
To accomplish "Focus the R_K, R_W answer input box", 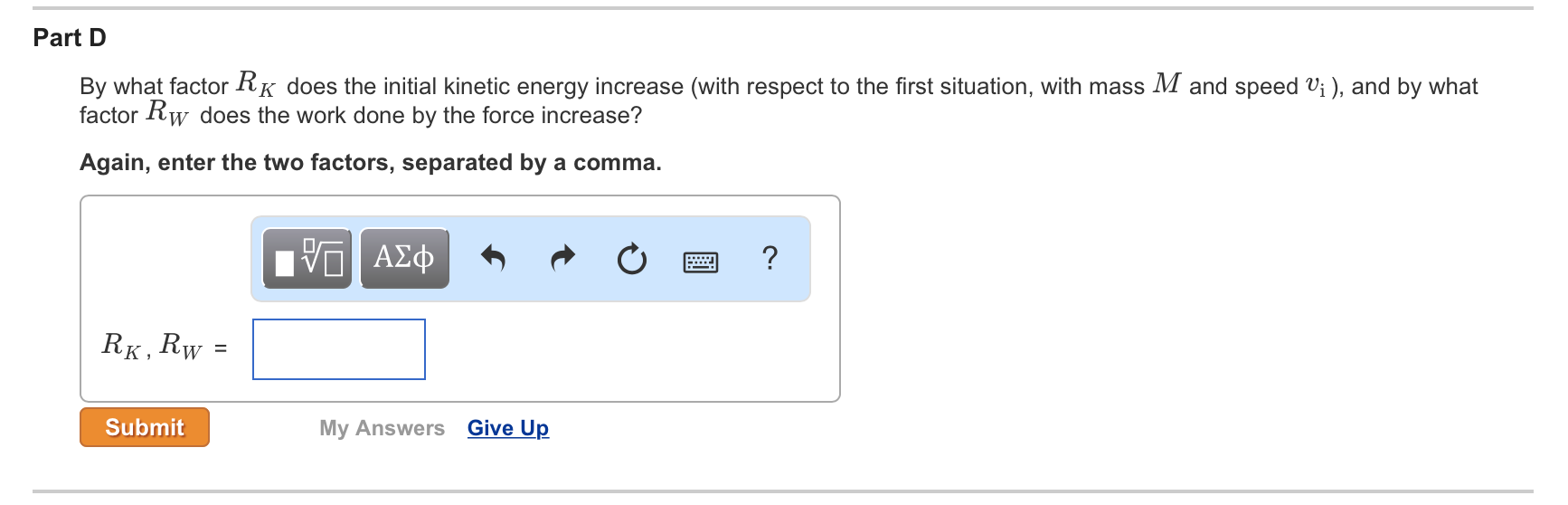I will (x=339, y=349).
